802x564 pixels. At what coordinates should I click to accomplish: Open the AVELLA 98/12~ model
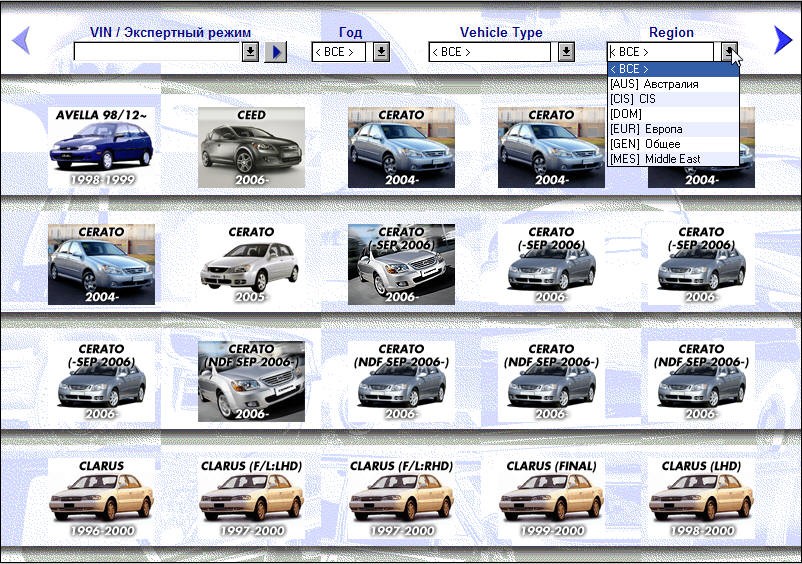(x=101, y=147)
